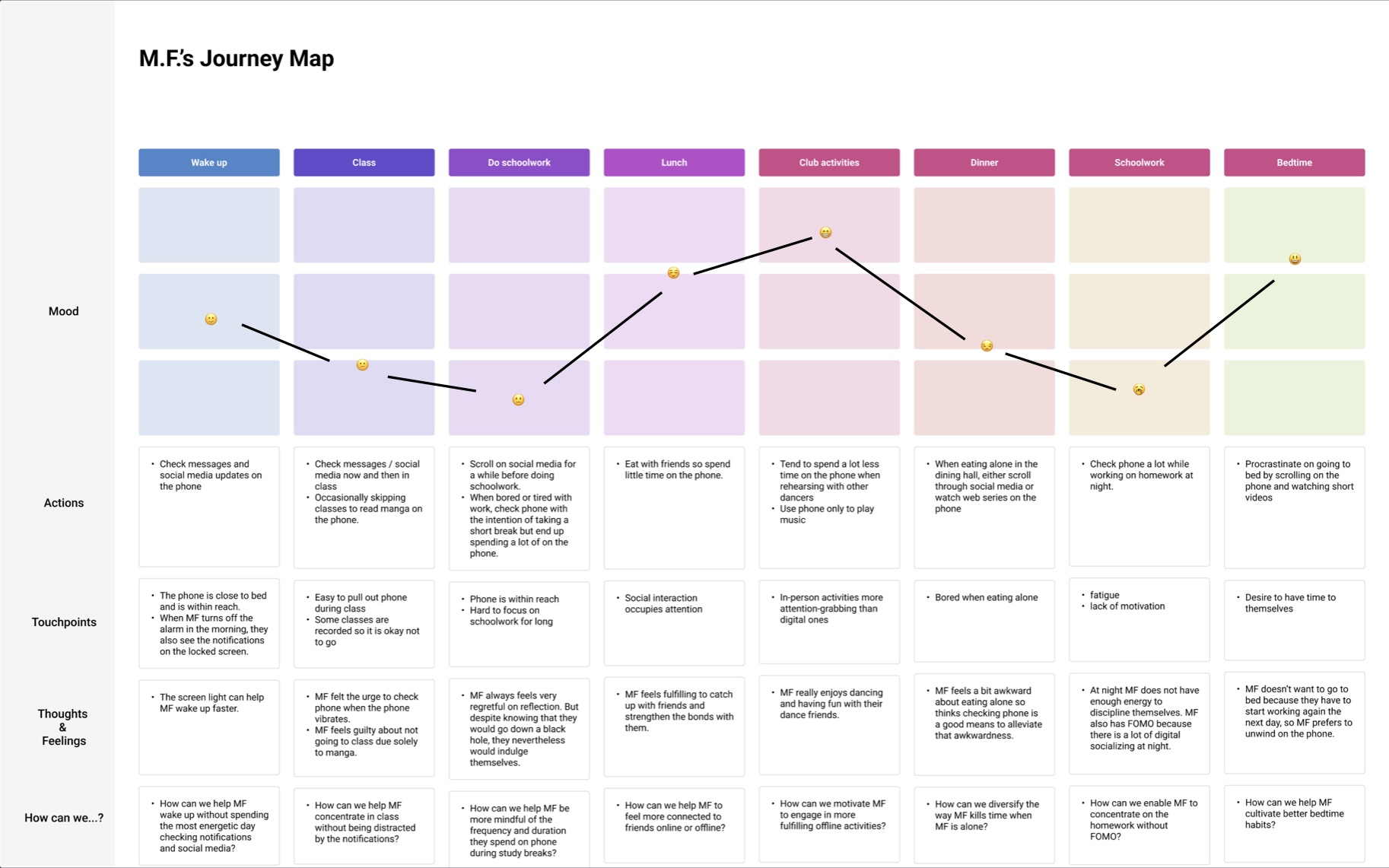The width and height of the screenshot is (1389, 868).
Task: Click the M.F.'s Journey Map title
Action: (x=237, y=59)
